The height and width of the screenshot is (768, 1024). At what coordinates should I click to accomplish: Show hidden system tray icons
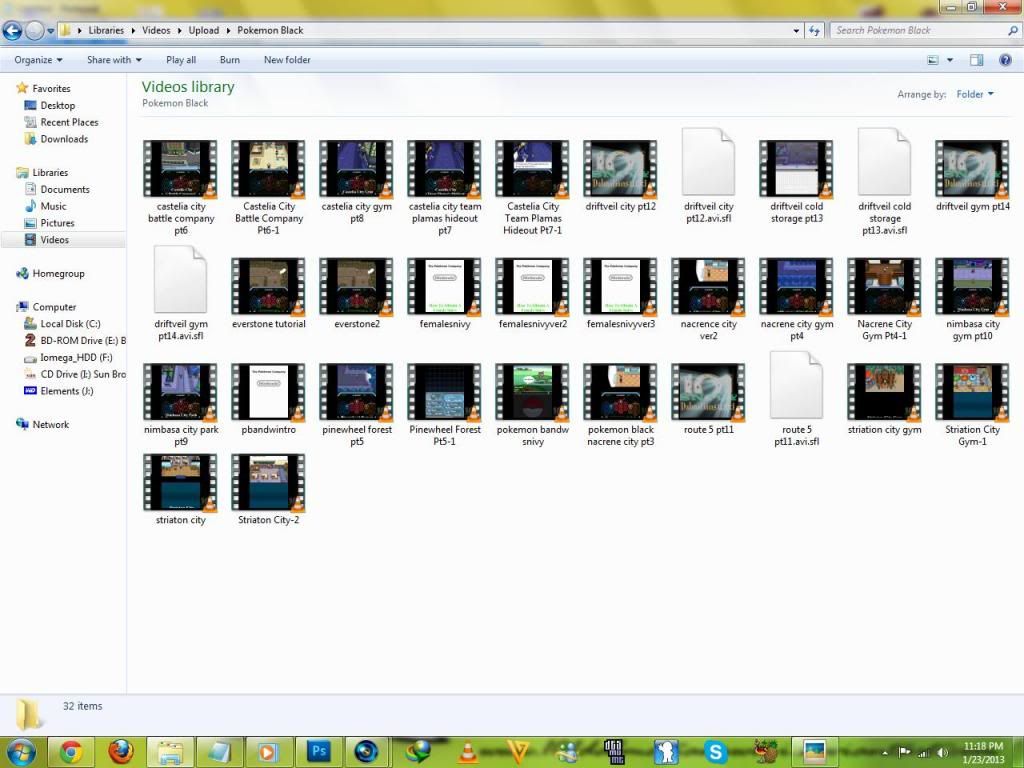tap(885, 752)
